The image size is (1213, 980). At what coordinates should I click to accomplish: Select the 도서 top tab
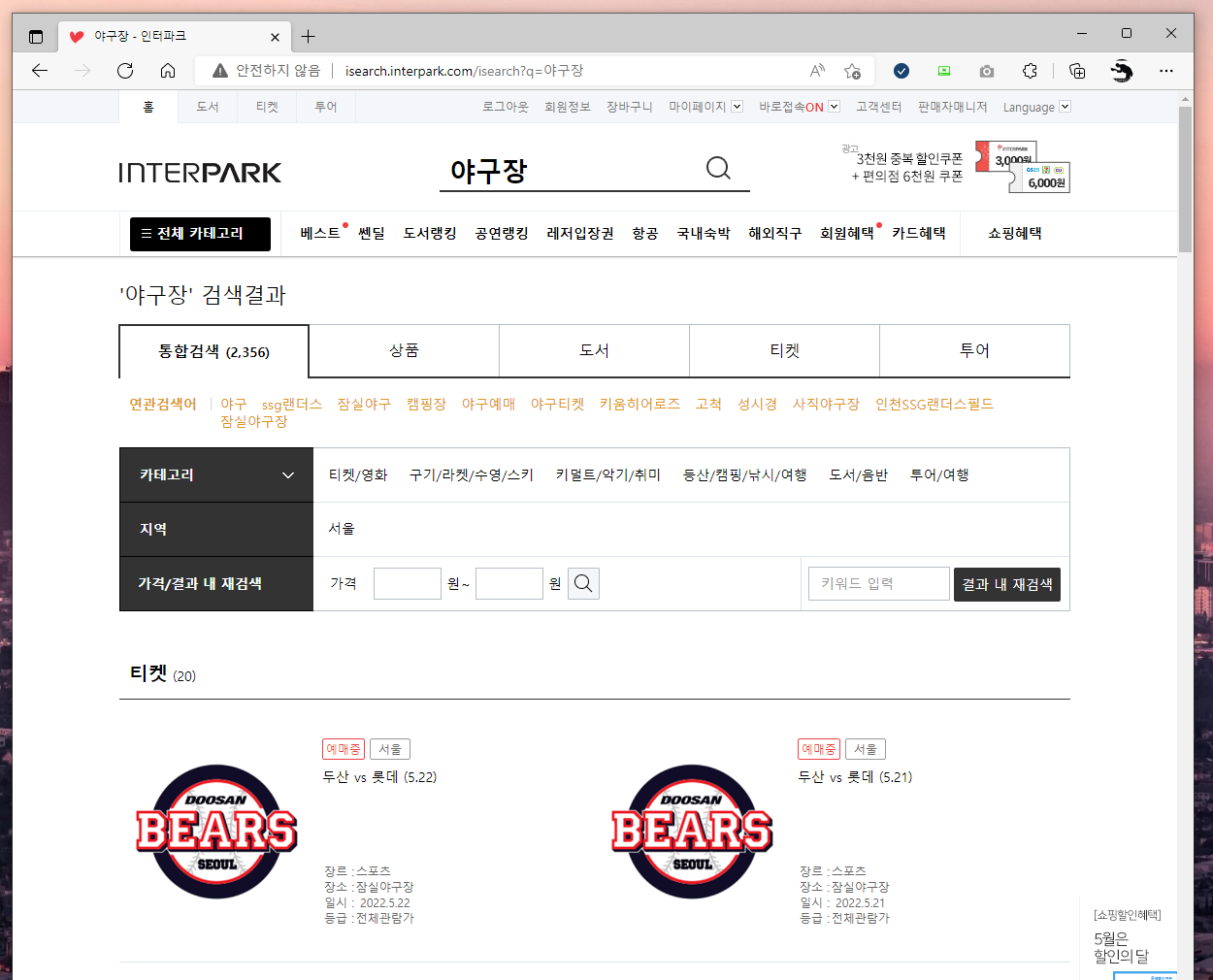208,107
